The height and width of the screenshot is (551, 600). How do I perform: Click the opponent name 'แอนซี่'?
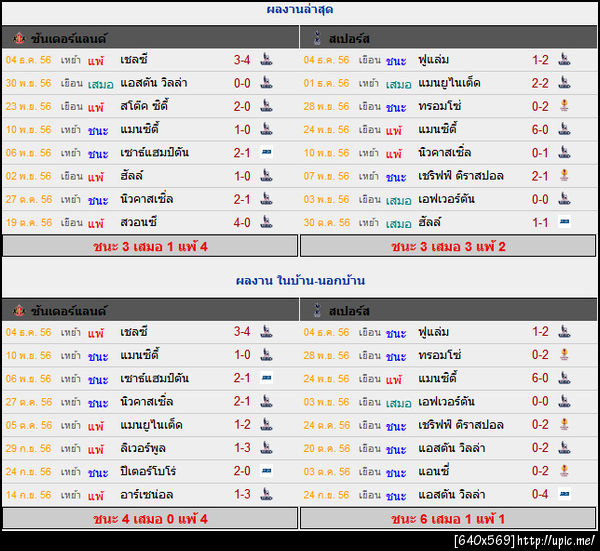pyautogui.click(x=434, y=471)
